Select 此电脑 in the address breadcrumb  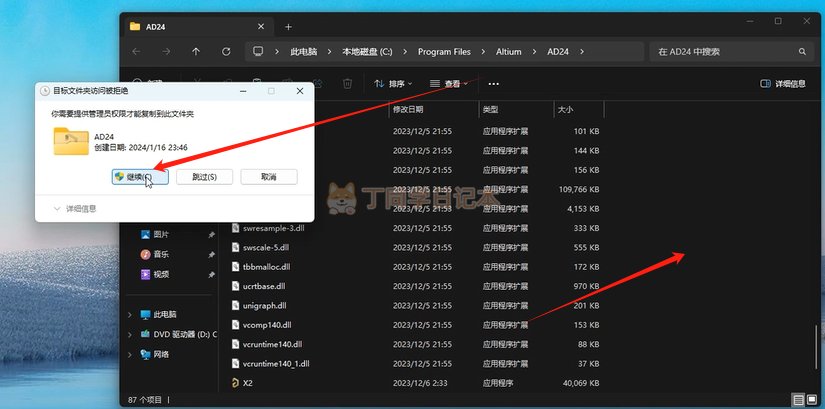(x=304, y=52)
